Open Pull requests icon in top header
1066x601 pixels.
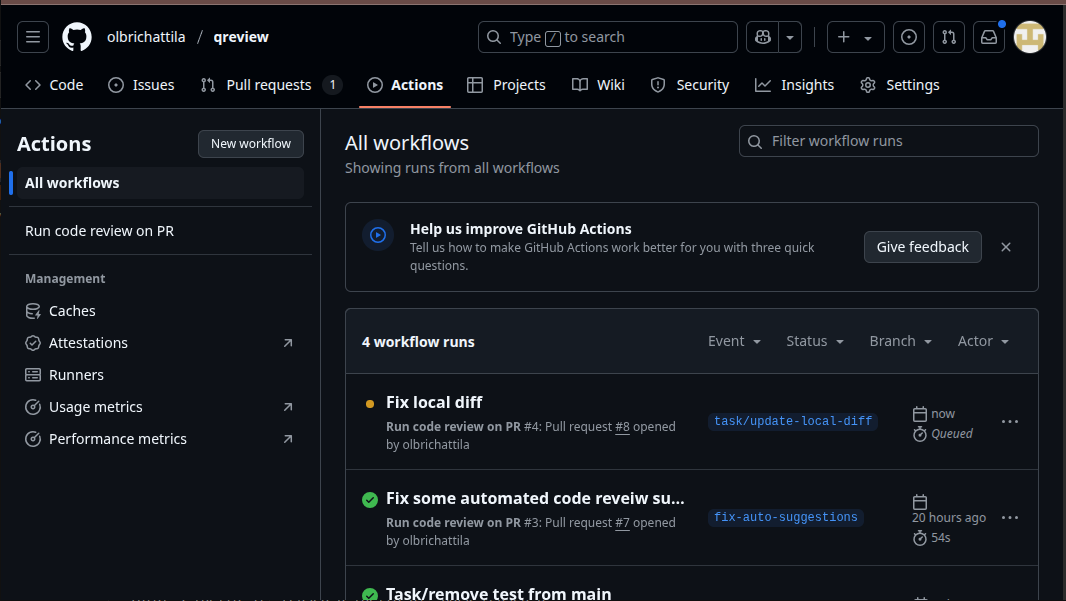click(x=949, y=37)
